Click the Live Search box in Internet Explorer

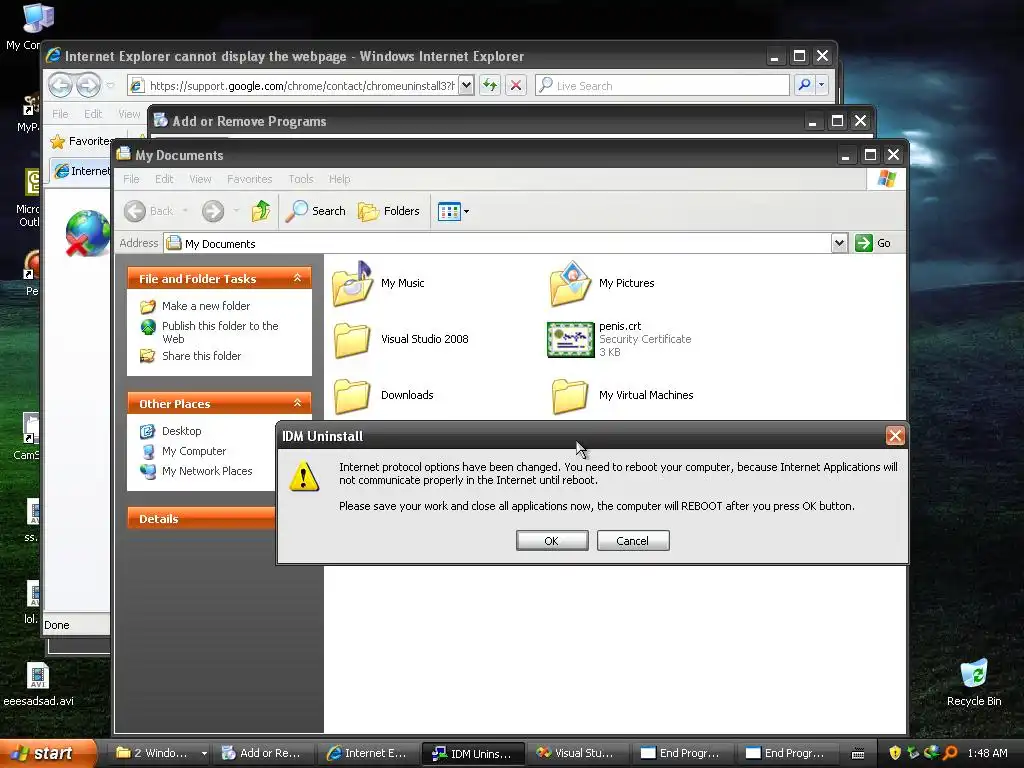click(x=662, y=86)
